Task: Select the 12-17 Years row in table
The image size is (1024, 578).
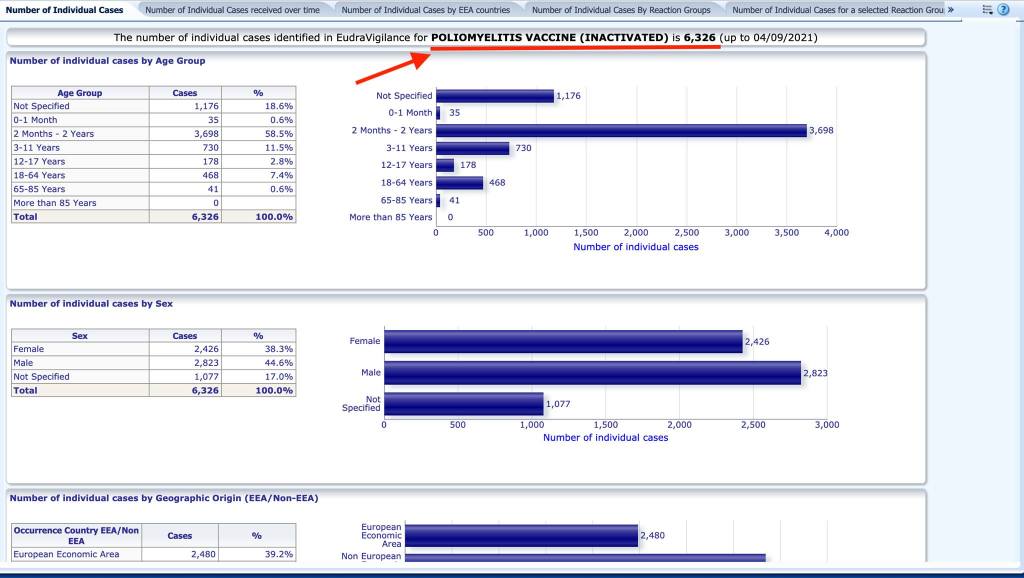Action: tap(80, 161)
